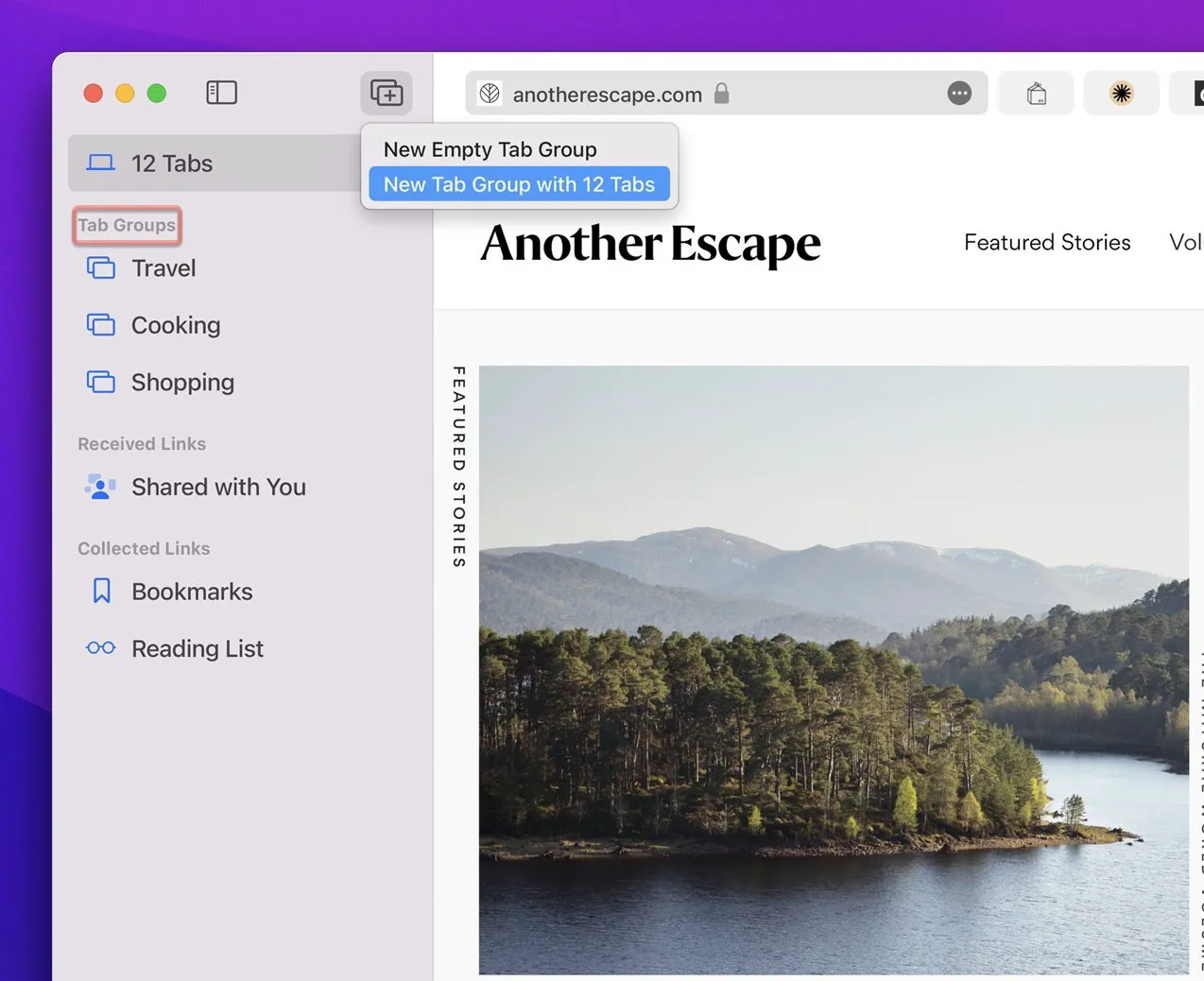Click the lock icon in address bar

(722, 94)
